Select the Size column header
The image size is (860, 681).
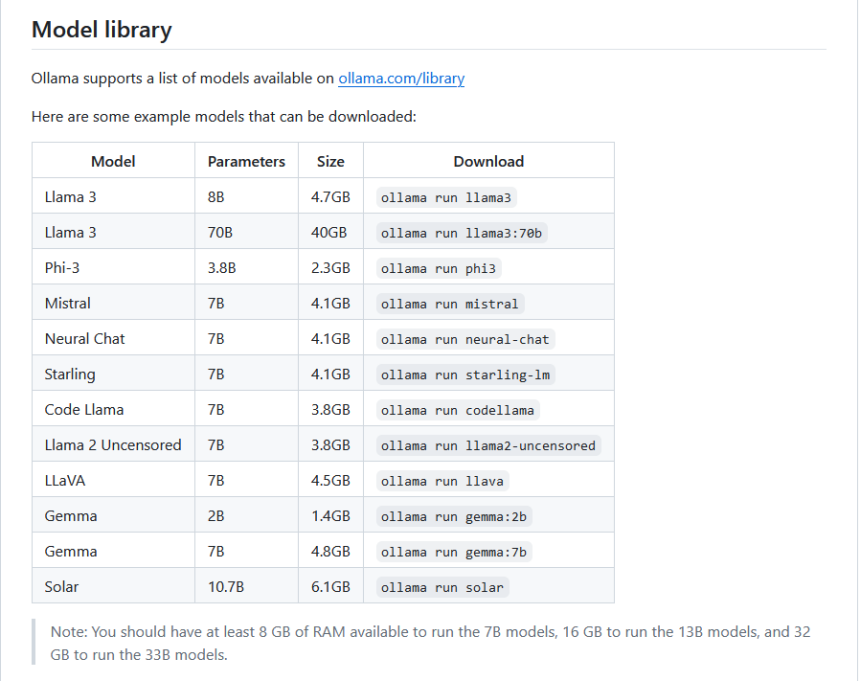[330, 161]
